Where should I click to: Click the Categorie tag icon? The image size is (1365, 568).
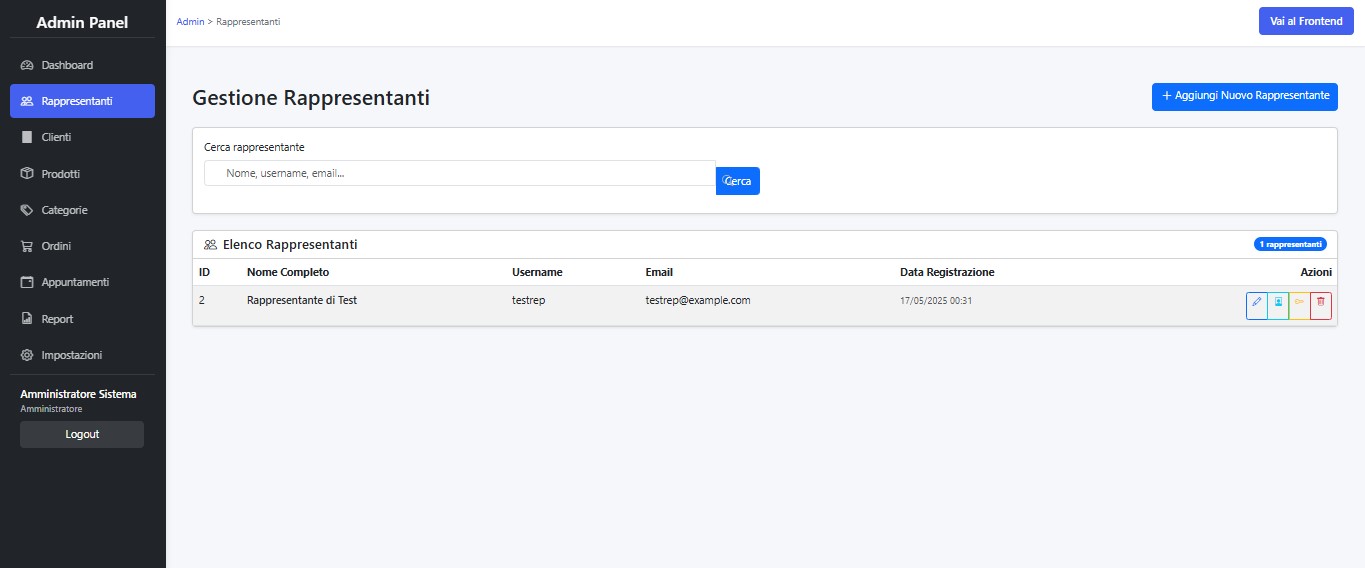[x=27, y=210]
